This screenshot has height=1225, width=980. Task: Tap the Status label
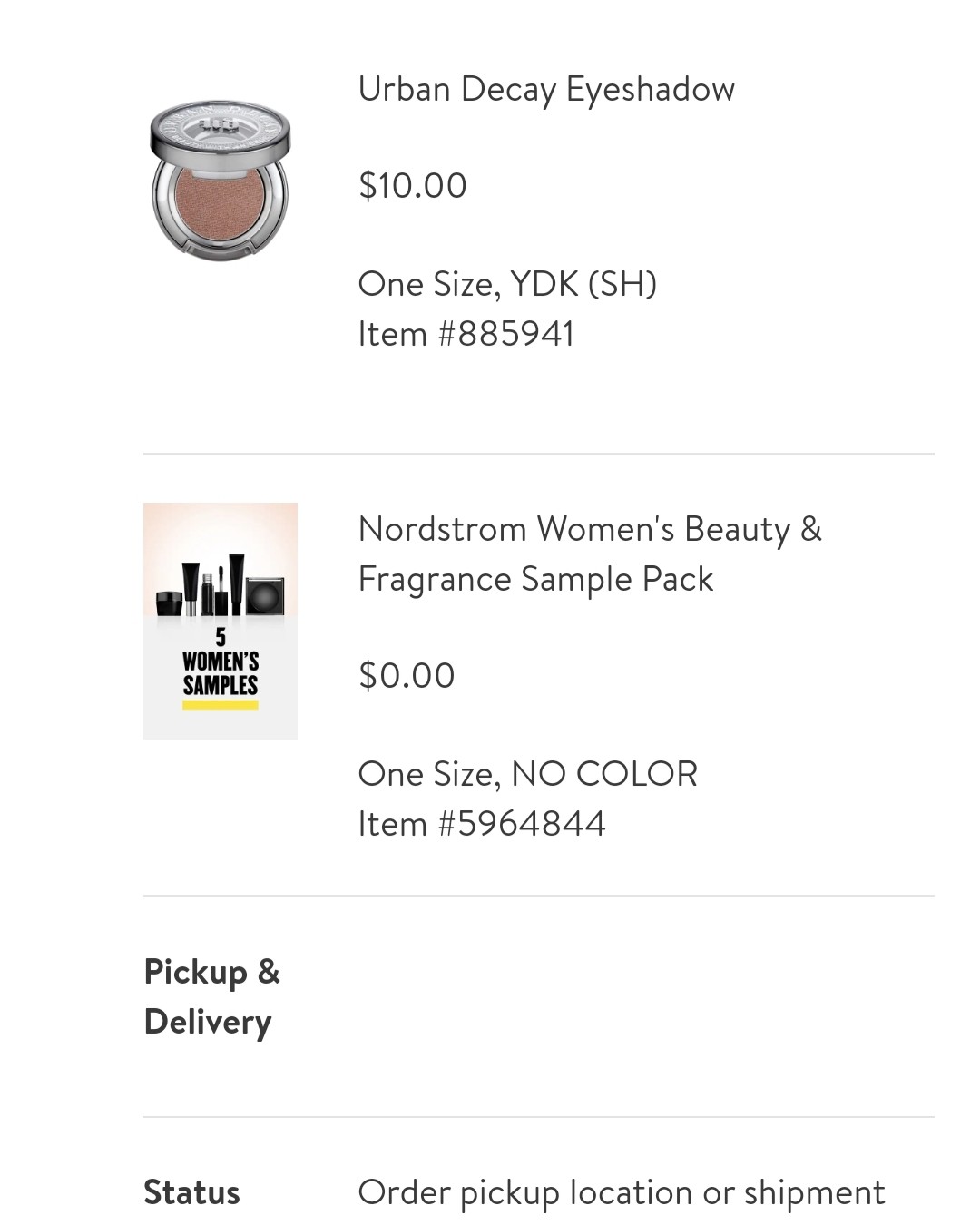191,1192
